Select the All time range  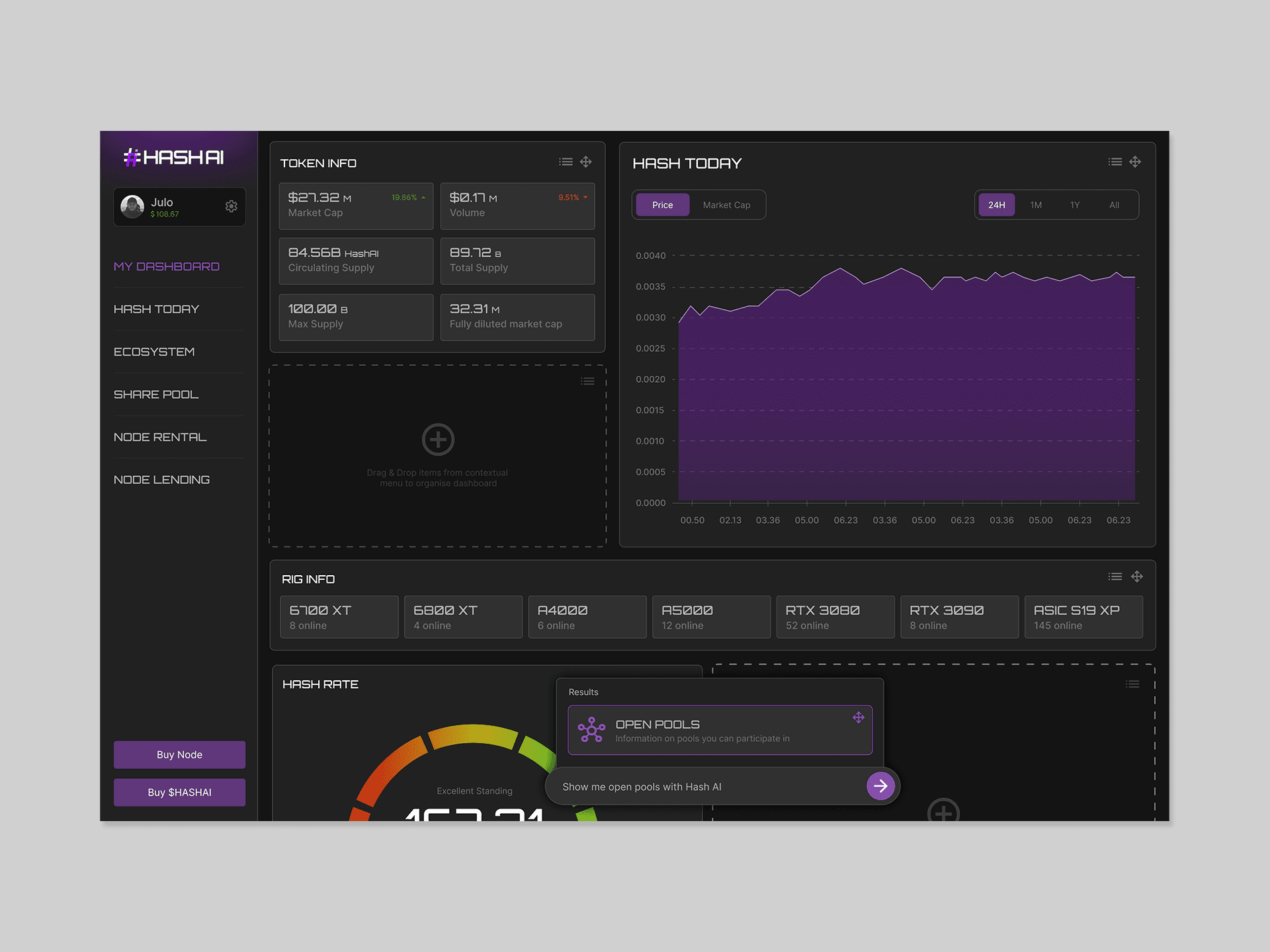tap(1115, 205)
